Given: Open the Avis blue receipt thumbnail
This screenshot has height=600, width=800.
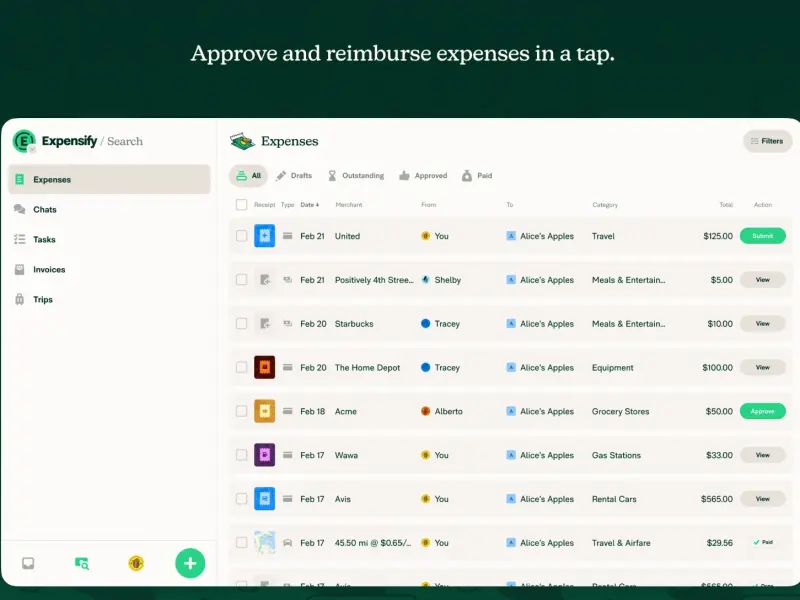Looking at the screenshot, I should coord(264,499).
